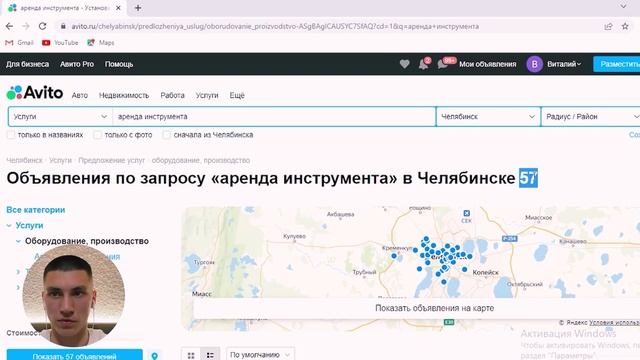The width and height of the screenshot is (640, 360).
Task: Open the 'Помощь' link
Action: pos(119,64)
